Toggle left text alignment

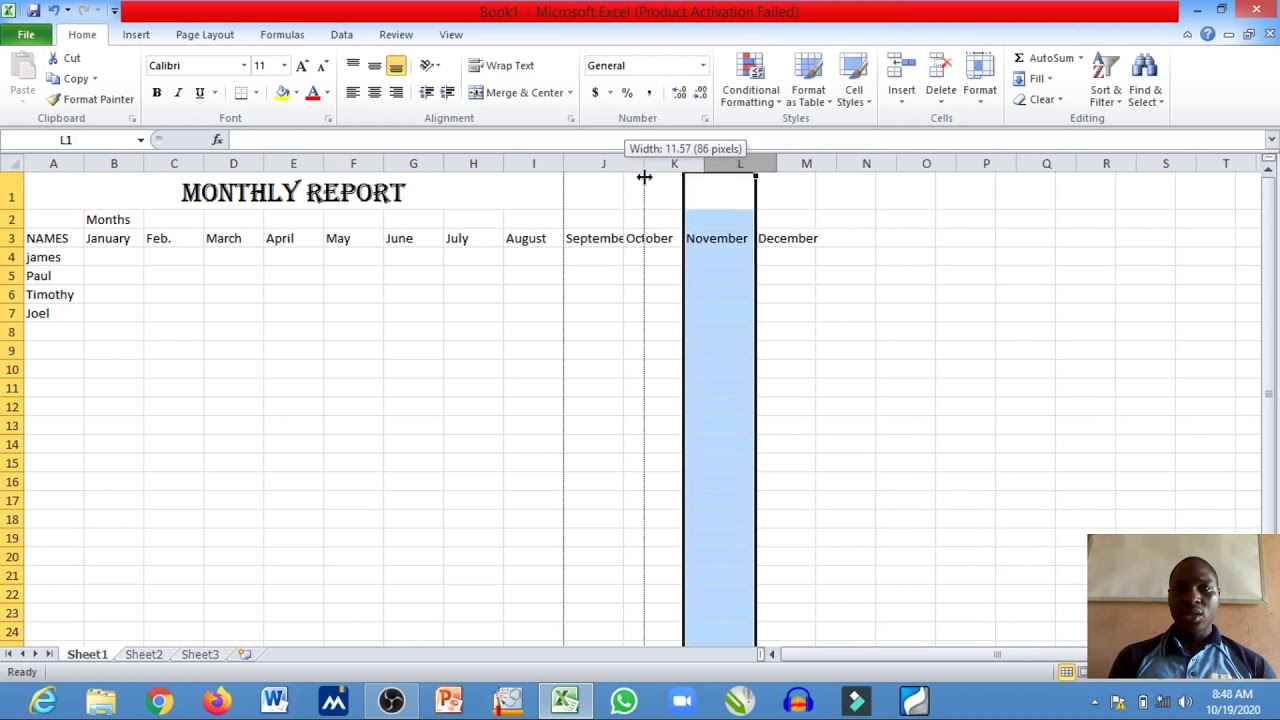pos(353,93)
